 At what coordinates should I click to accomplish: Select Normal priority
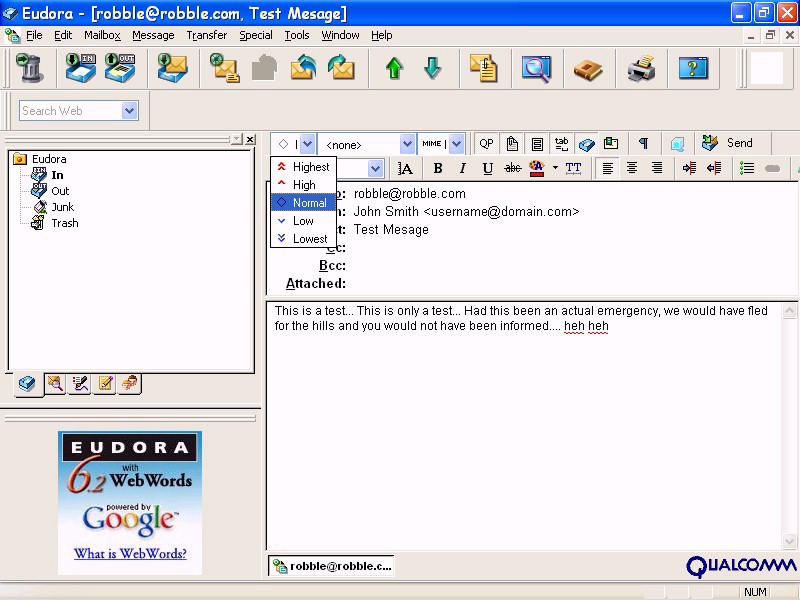(303, 203)
